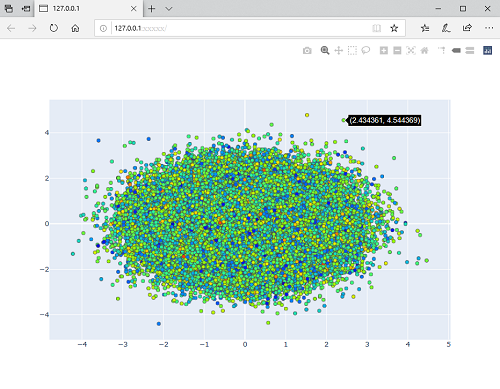
Task: Enable show closest data on hover
Action: [456, 50]
